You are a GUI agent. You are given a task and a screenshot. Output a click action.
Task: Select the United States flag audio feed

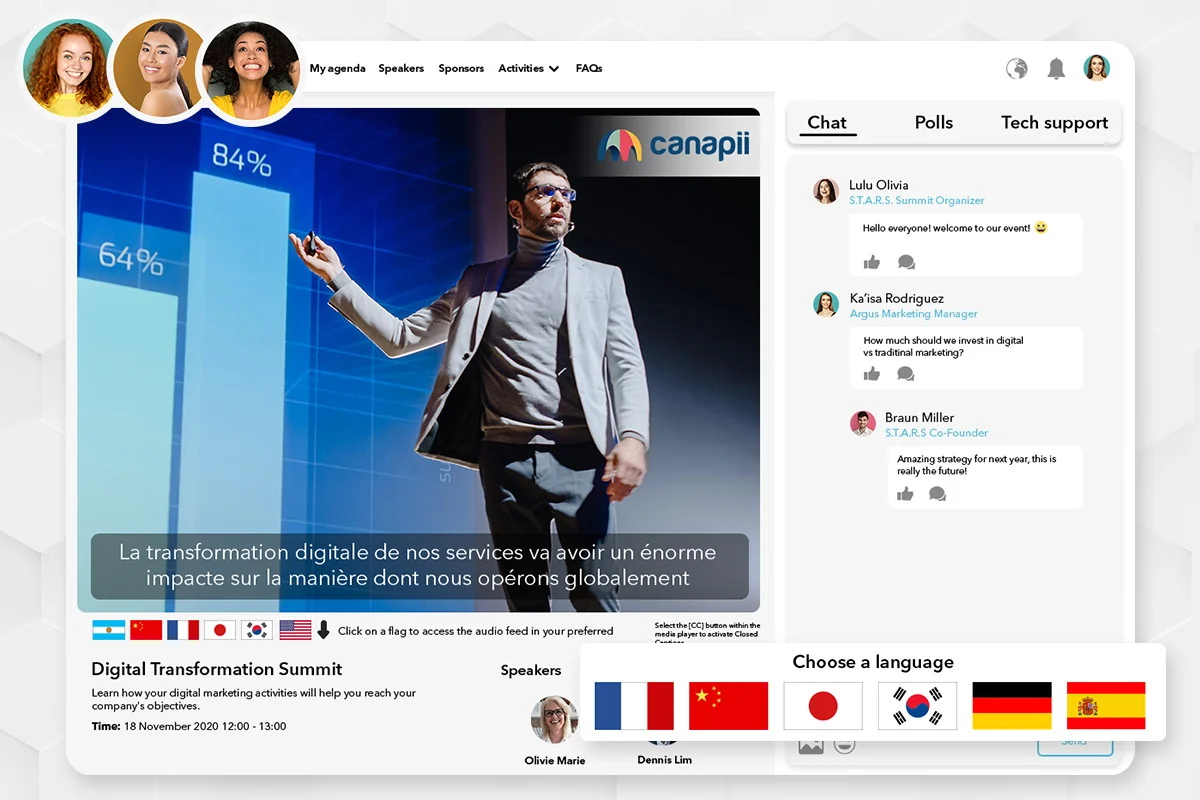tap(295, 630)
